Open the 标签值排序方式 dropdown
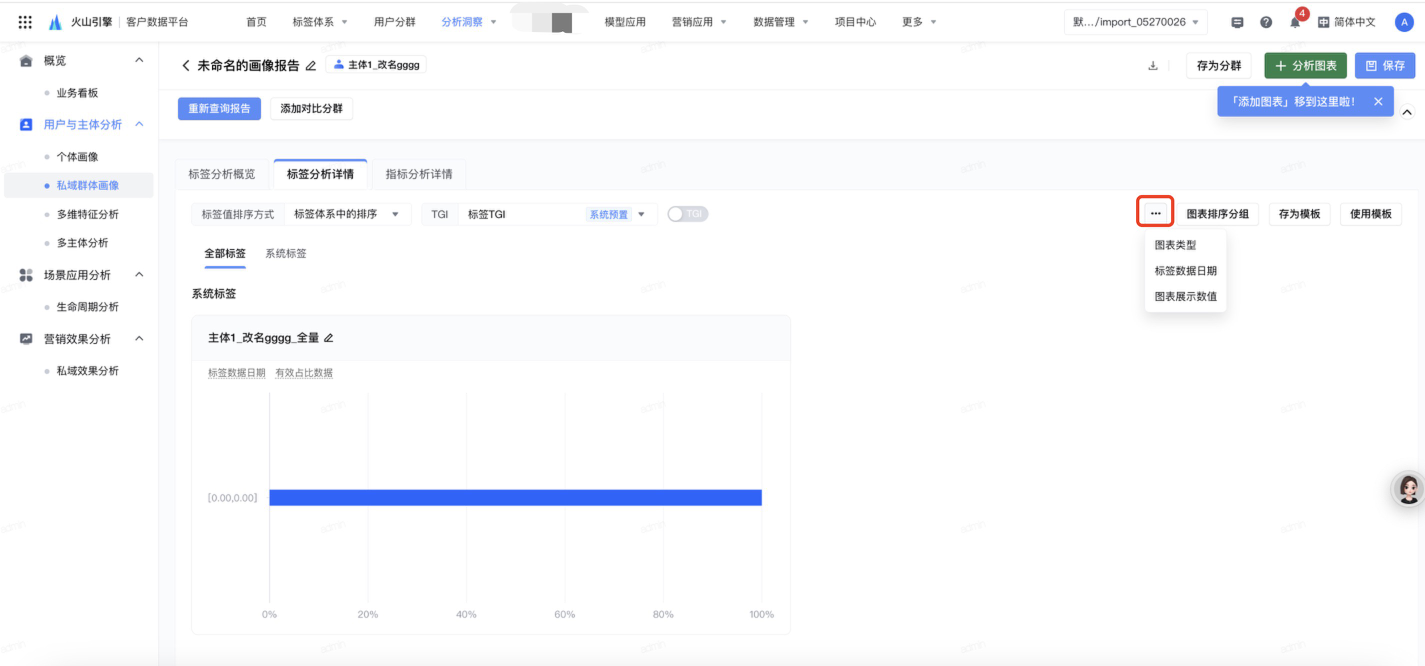Screen dimensions: 1425x666 [x=347, y=214]
